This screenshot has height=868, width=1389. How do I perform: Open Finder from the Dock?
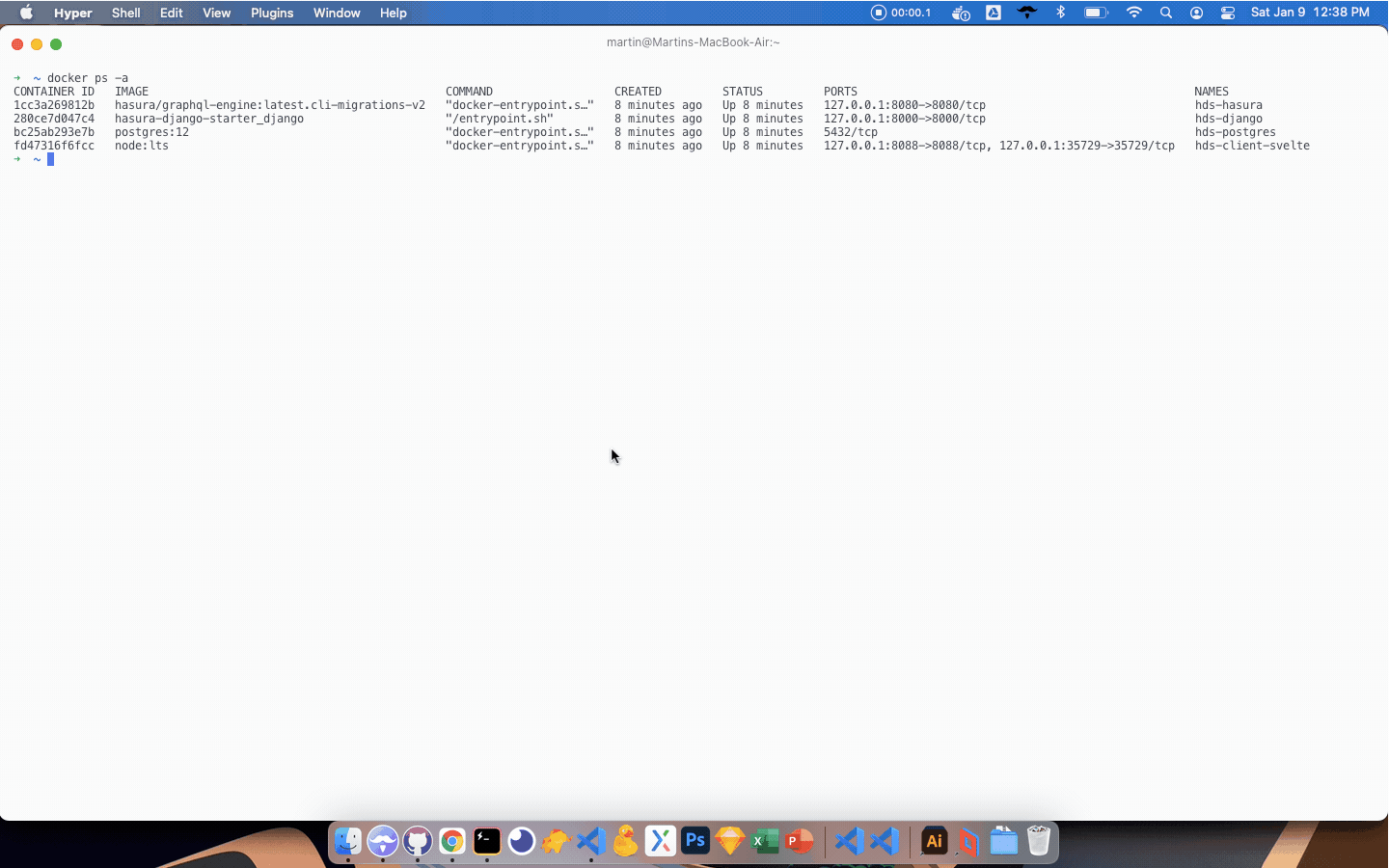click(348, 841)
